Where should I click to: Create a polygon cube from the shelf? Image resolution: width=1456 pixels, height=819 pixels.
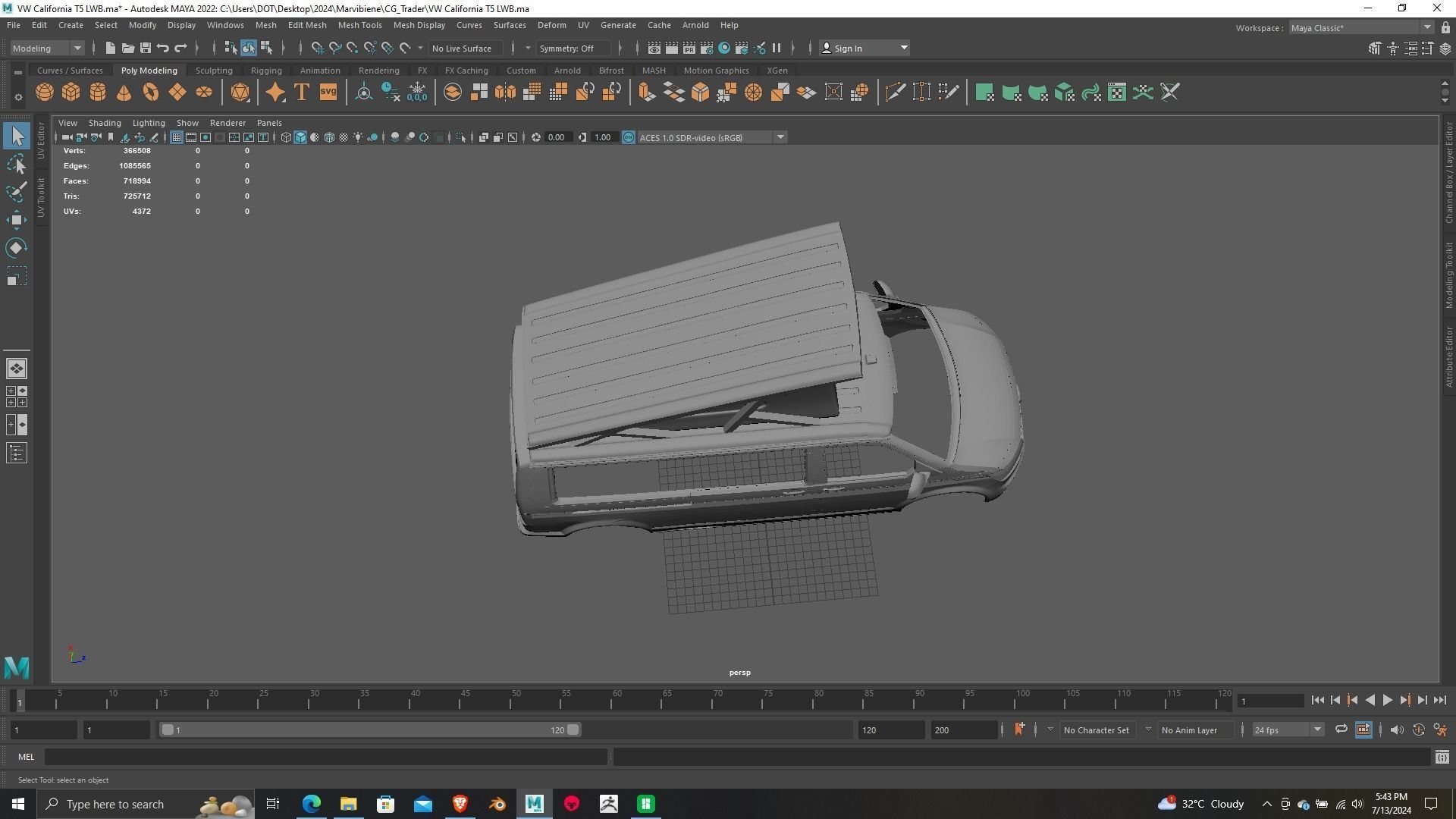tap(71, 93)
